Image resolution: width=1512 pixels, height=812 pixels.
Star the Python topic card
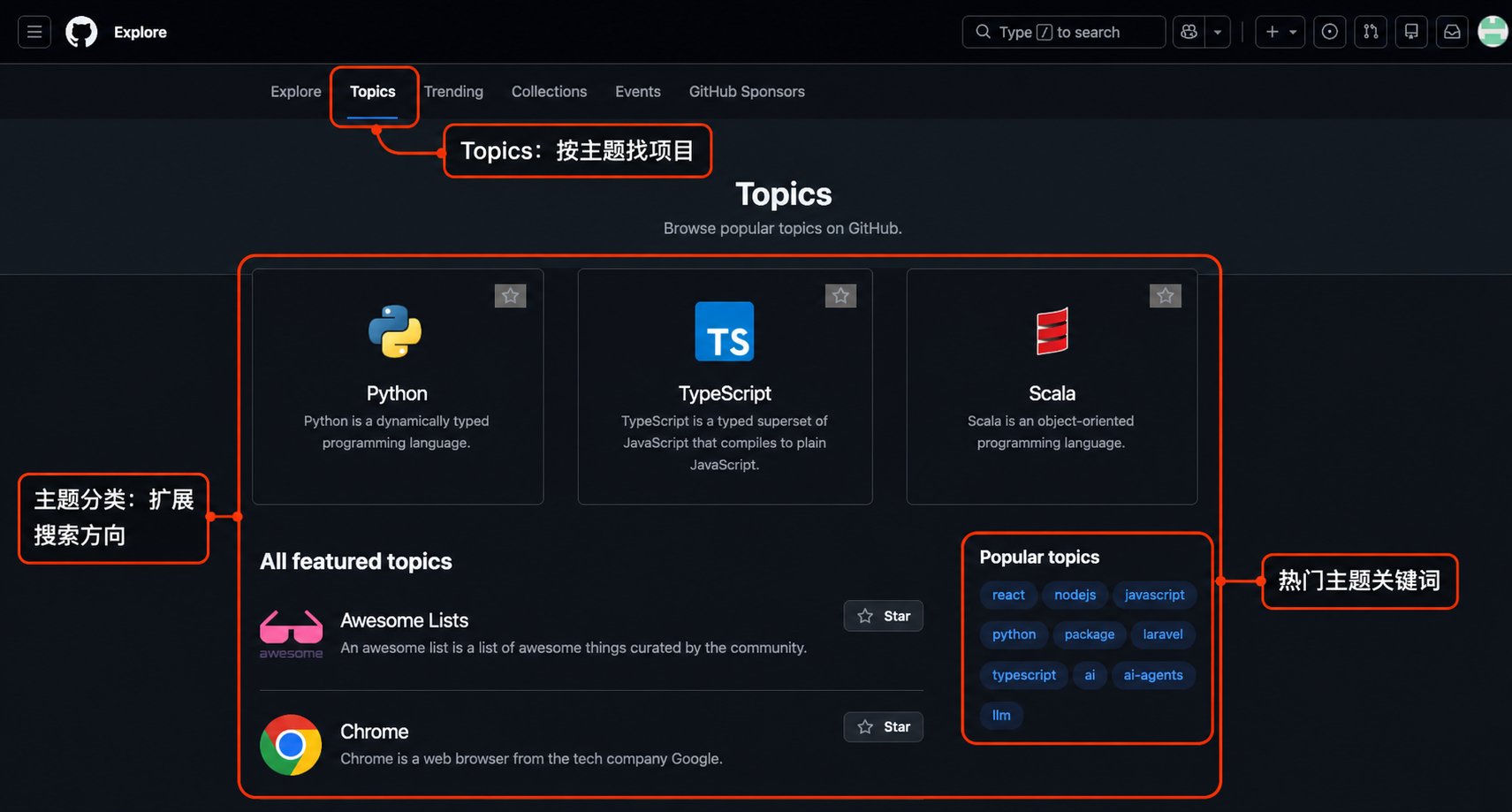pos(511,296)
